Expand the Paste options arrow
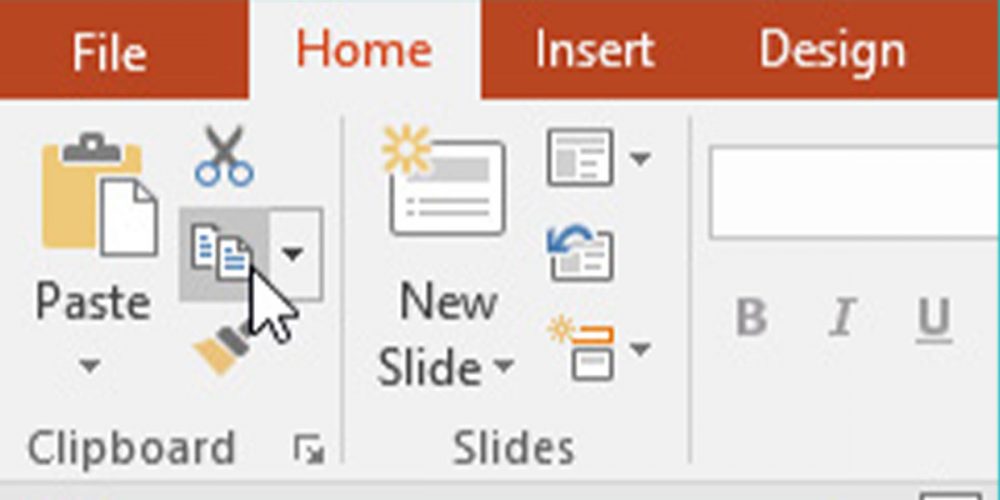This screenshot has height=500, width=1000. point(90,366)
